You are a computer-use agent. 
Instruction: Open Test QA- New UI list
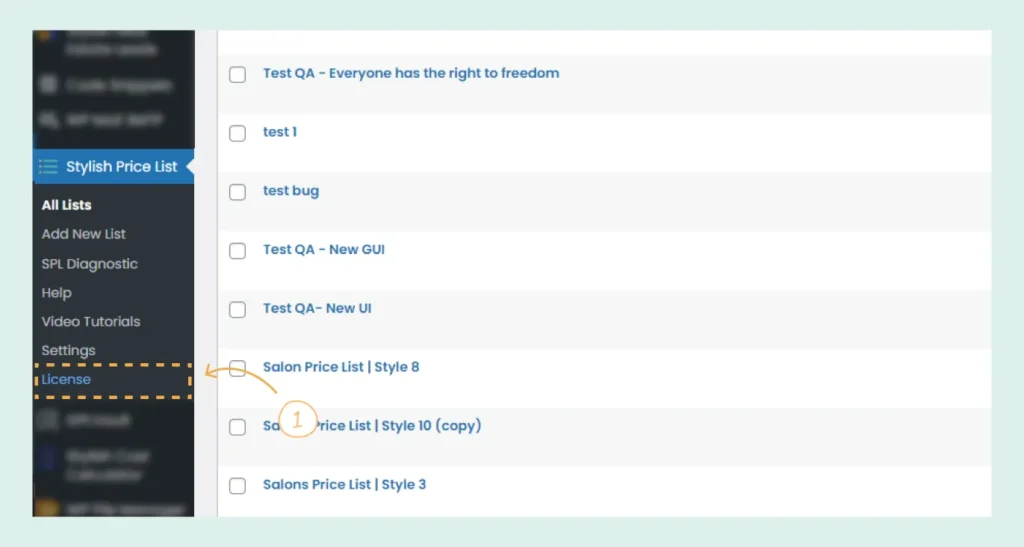pyautogui.click(x=317, y=308)
